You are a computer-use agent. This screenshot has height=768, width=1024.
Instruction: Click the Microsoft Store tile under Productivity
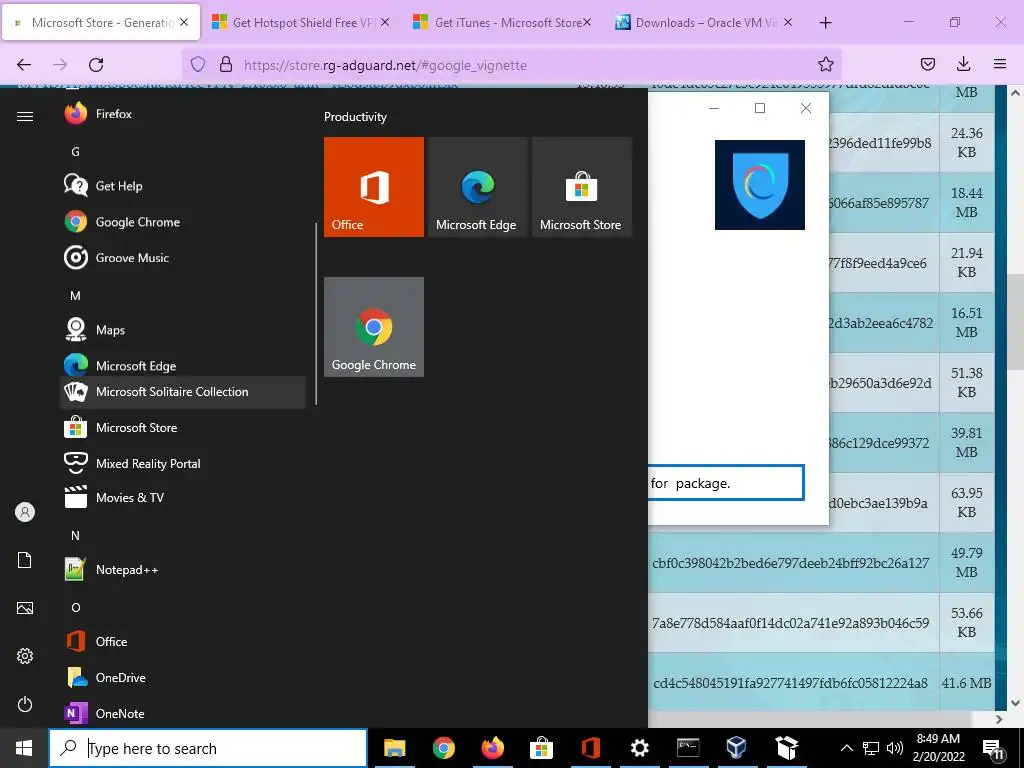[582, 187]
